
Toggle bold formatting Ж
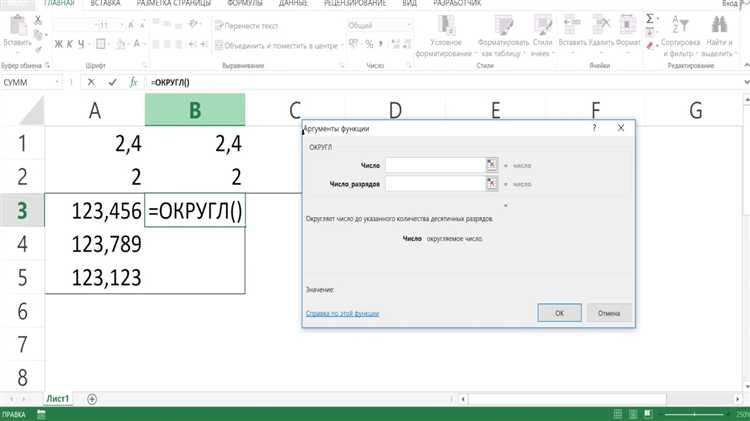pyautogui.click(x=58, y=44)
